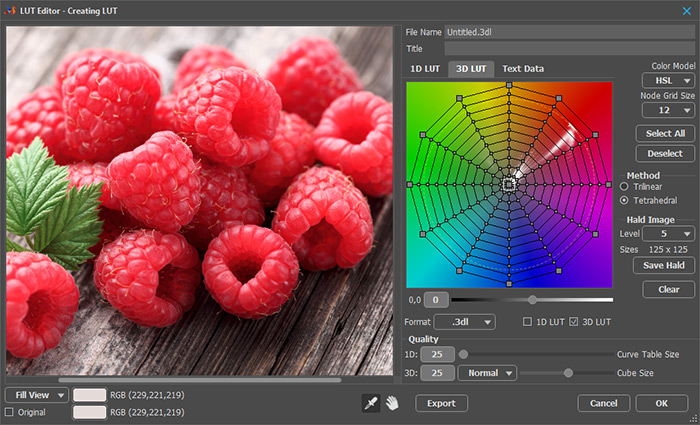
Task: Click the center node of the color grid
Action: point(509,184)
